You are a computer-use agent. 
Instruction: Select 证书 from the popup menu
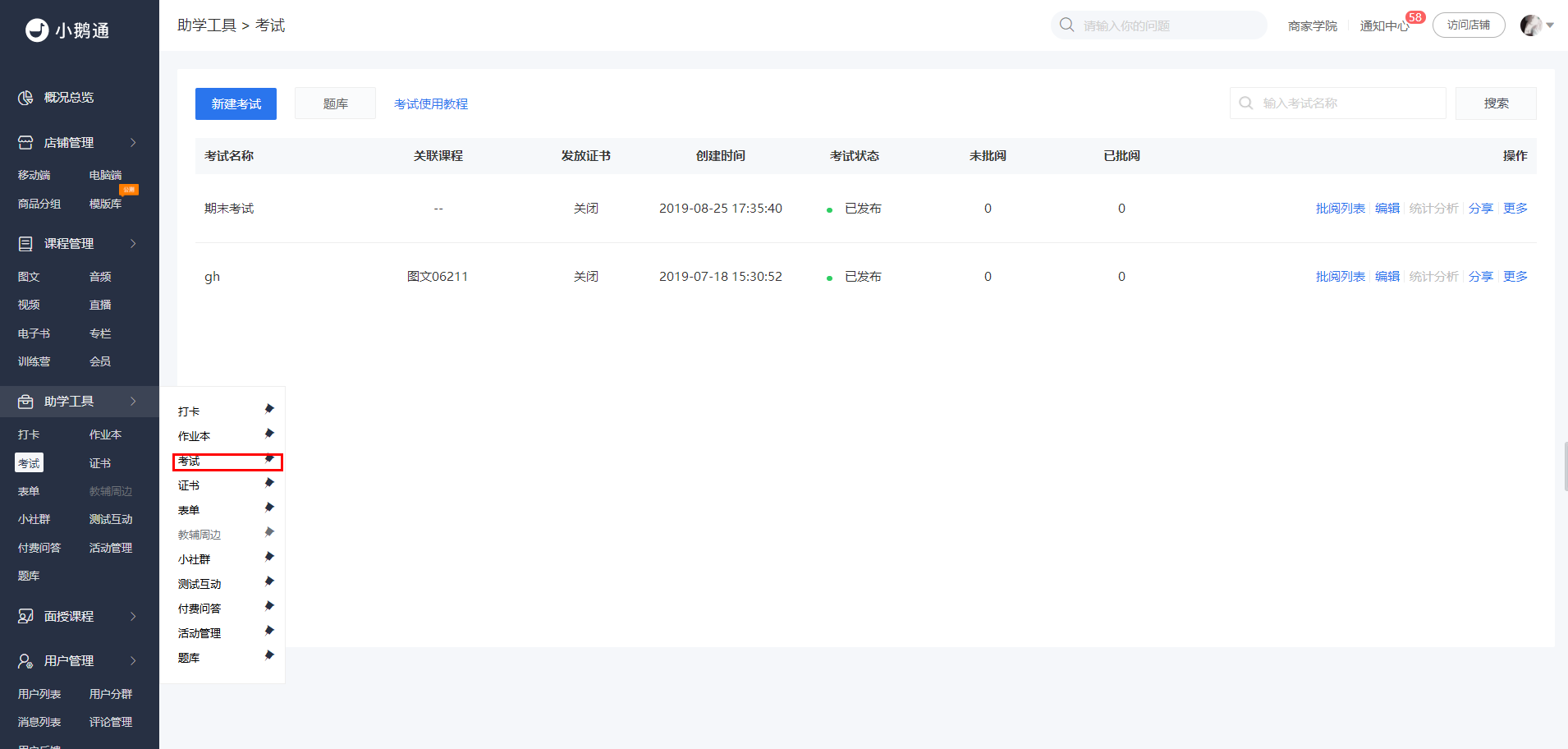(189, 486)
